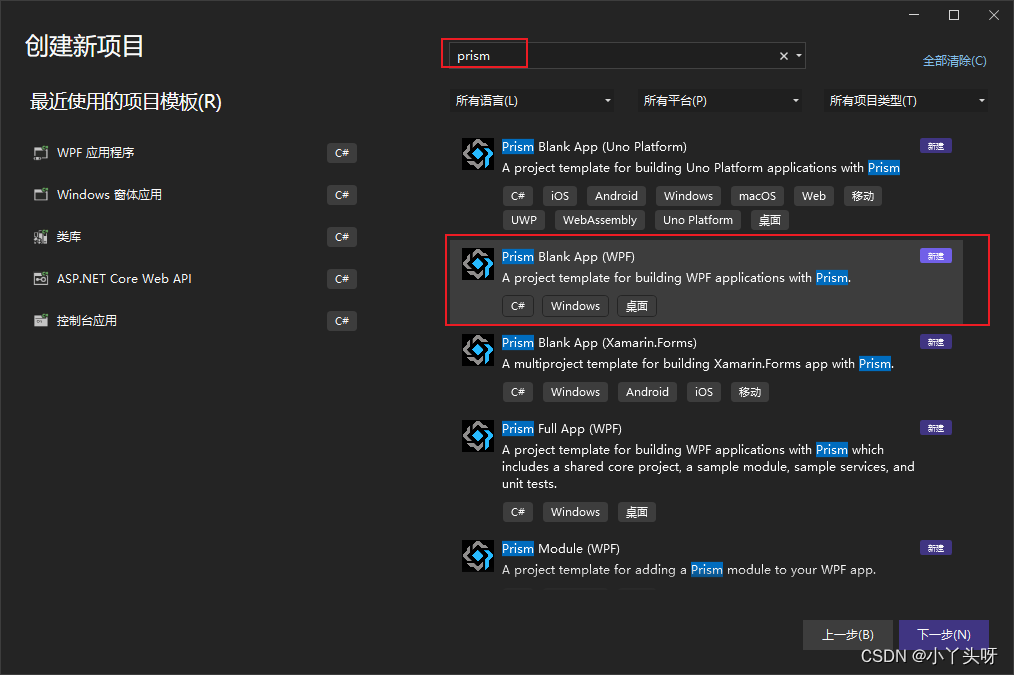Click the Windows tag under Prism Blank App (WPF)
The width and height of the screenshot is (1014, 675).
click(576, 306)
